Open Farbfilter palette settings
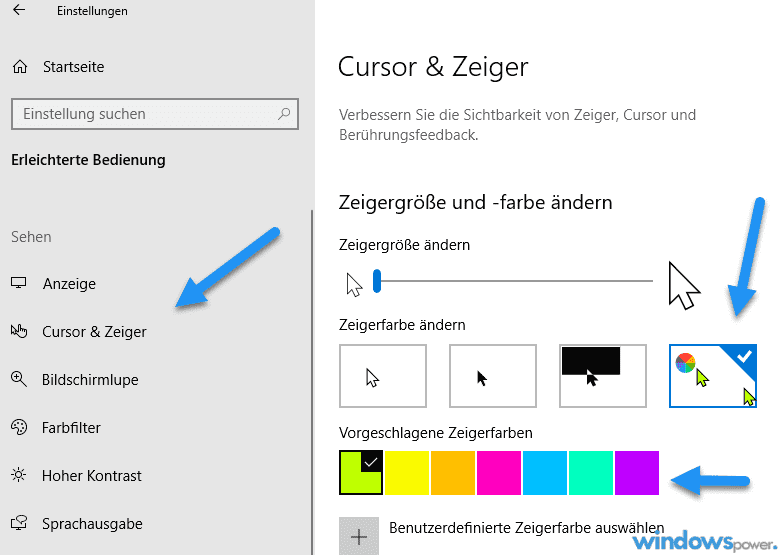 pyautogui.click(x=71, y=428)
